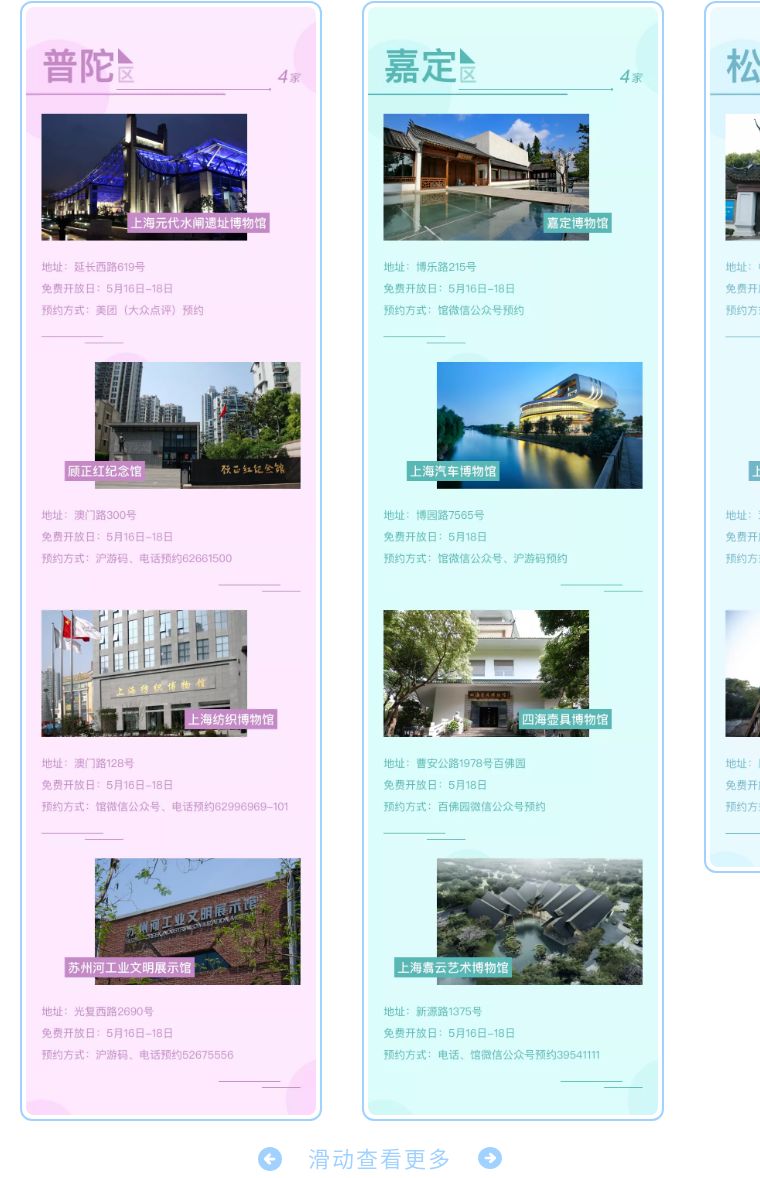Open the 四海壶具博物馆 photo
This screenshot has width=760, height=1178.
pyautogui.click(x=486, y=673)
